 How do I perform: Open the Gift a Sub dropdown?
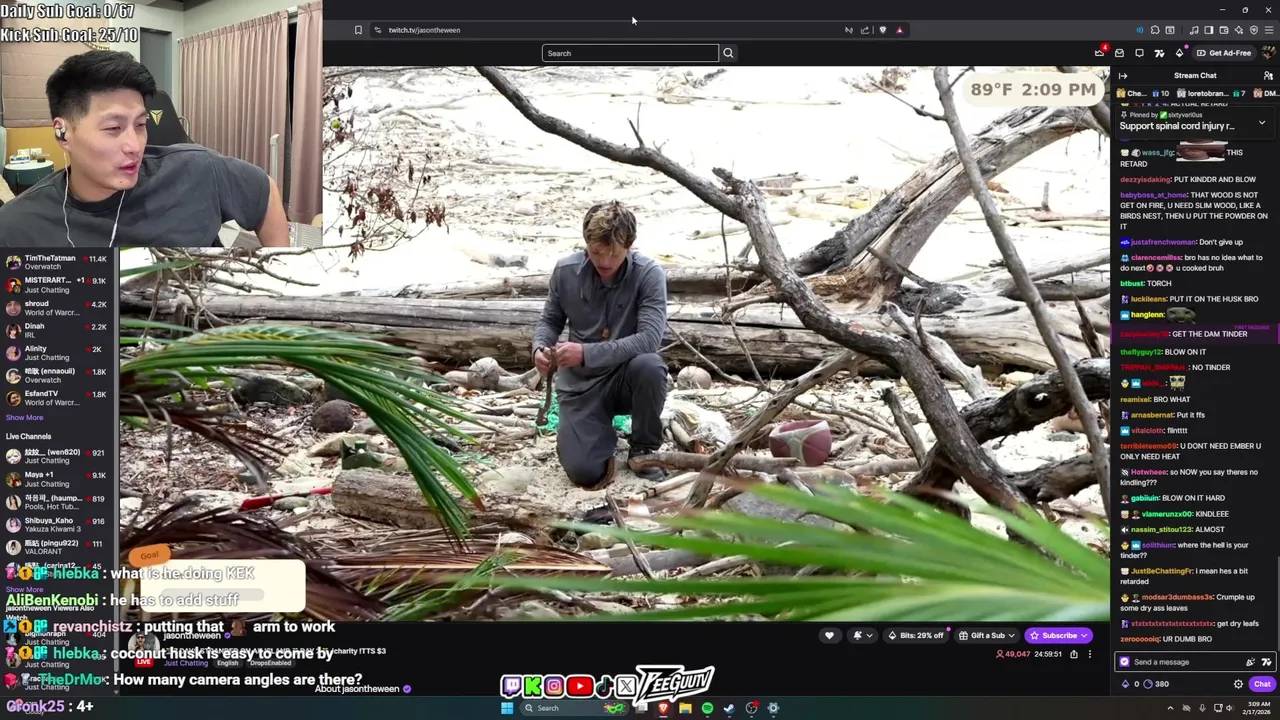pos(987,635)
